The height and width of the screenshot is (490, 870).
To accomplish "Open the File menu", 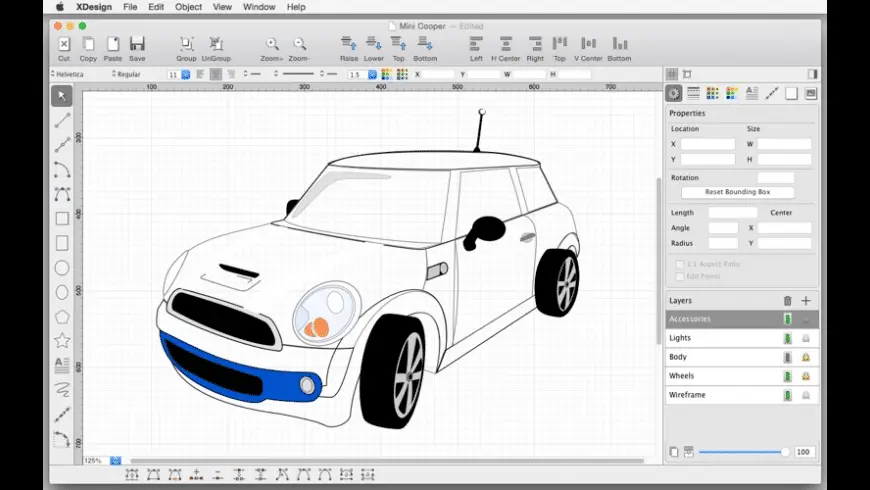I will pyautogui.click(x=130, y=7).
